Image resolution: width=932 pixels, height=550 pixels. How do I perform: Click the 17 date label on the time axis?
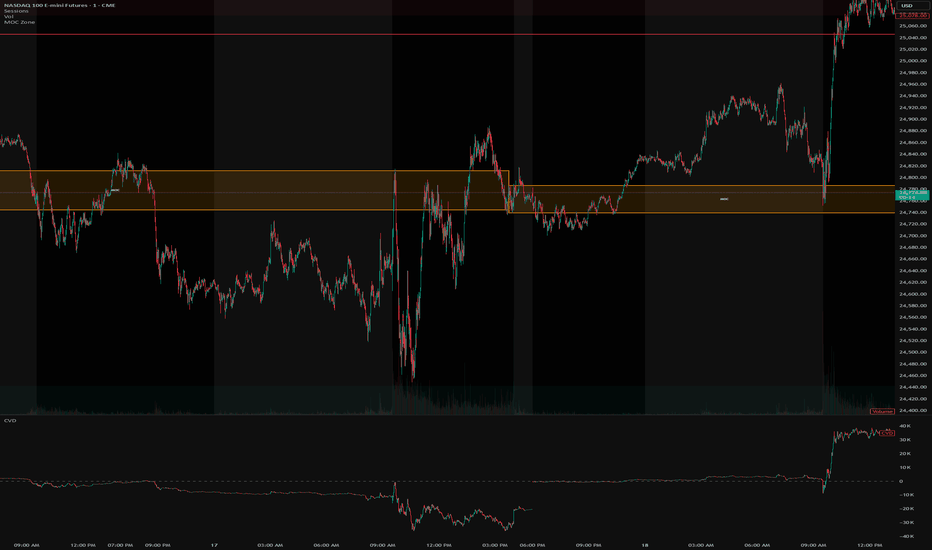click(214, 545)
